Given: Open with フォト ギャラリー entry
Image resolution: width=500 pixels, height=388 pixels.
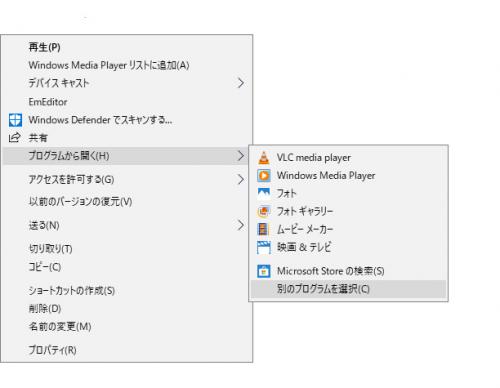Looking at the screenshot, I should coord(348,211).
